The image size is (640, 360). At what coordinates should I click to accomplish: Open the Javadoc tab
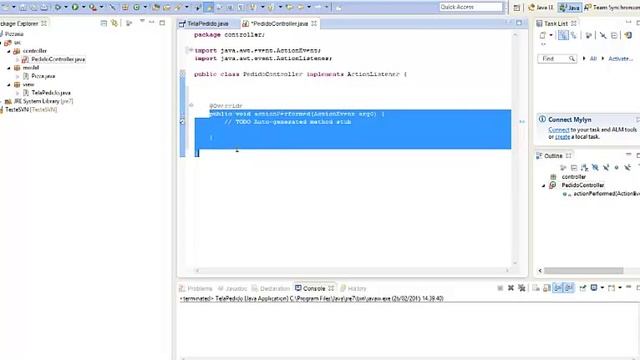[x=232, y=289]
